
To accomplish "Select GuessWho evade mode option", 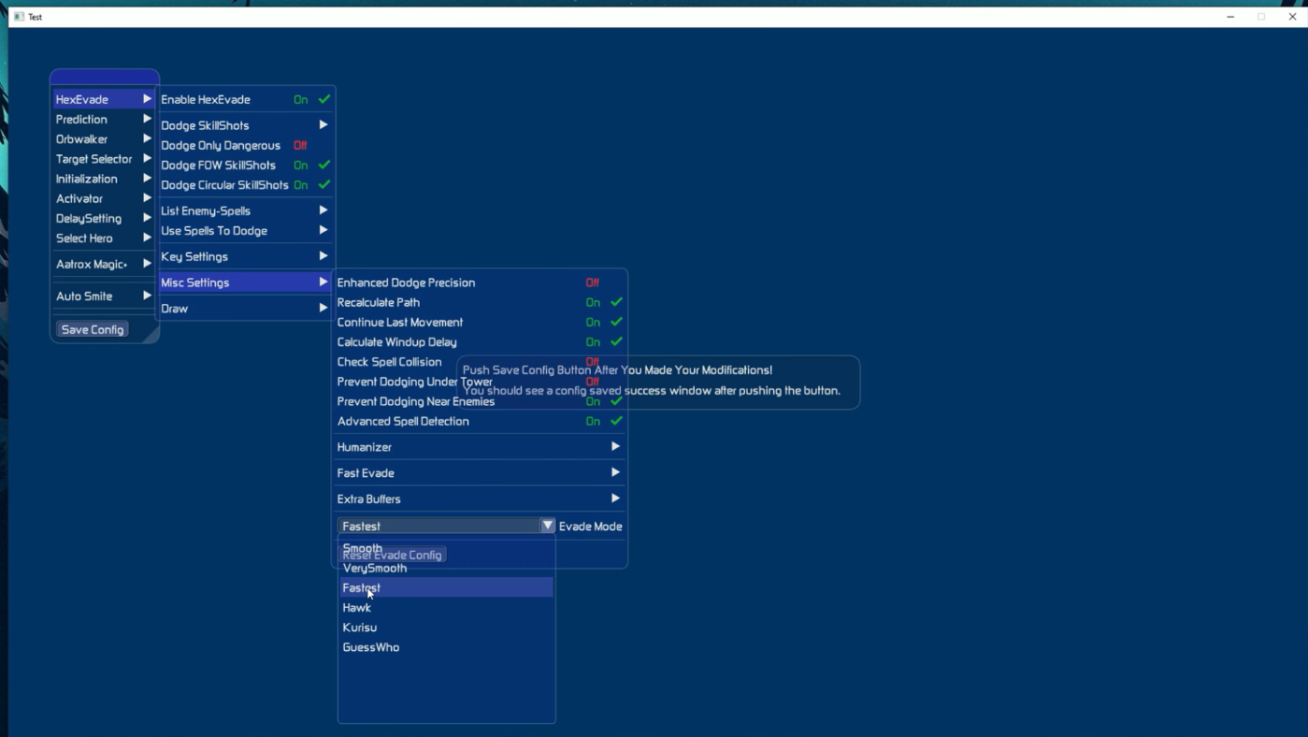I will [371, 648].
